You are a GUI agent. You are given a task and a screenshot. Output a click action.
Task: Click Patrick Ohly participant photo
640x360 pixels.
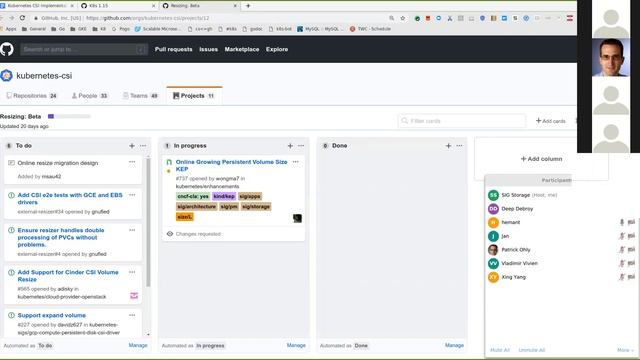pyautogui.click(x=493, y=250)
